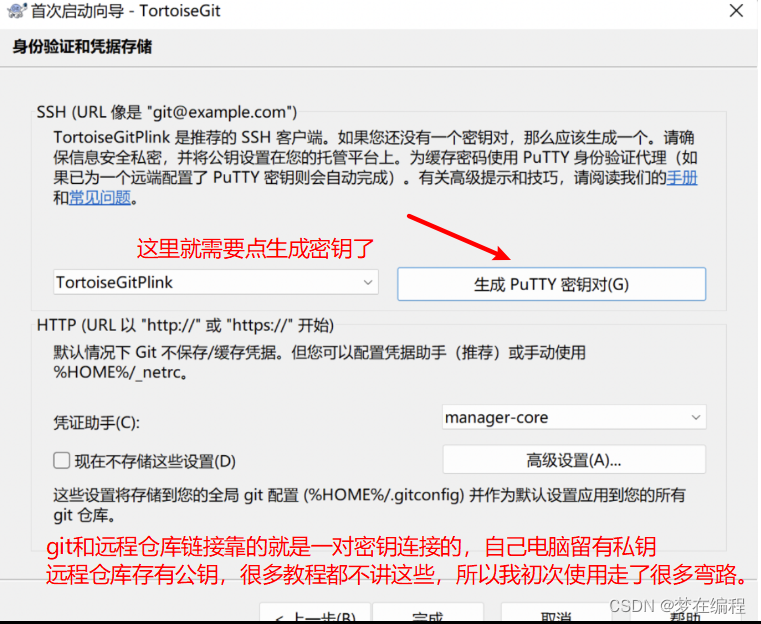
Task: Click the 高级设置(A)... button
Action: tap(574, 460)
